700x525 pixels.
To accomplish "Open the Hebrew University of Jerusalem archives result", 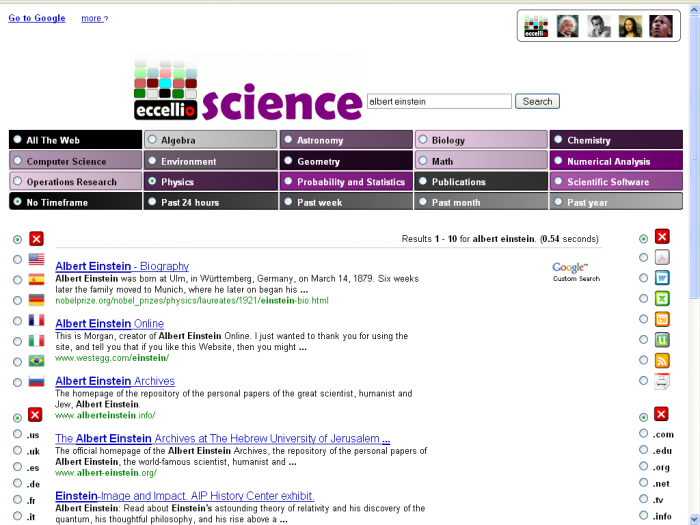I will click(222, 438).
